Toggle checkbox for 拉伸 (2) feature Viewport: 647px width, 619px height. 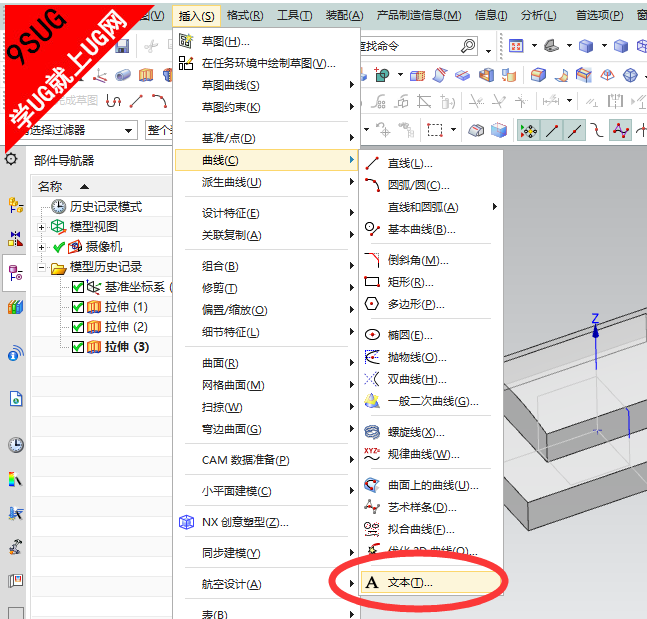(x=78, y=327)
